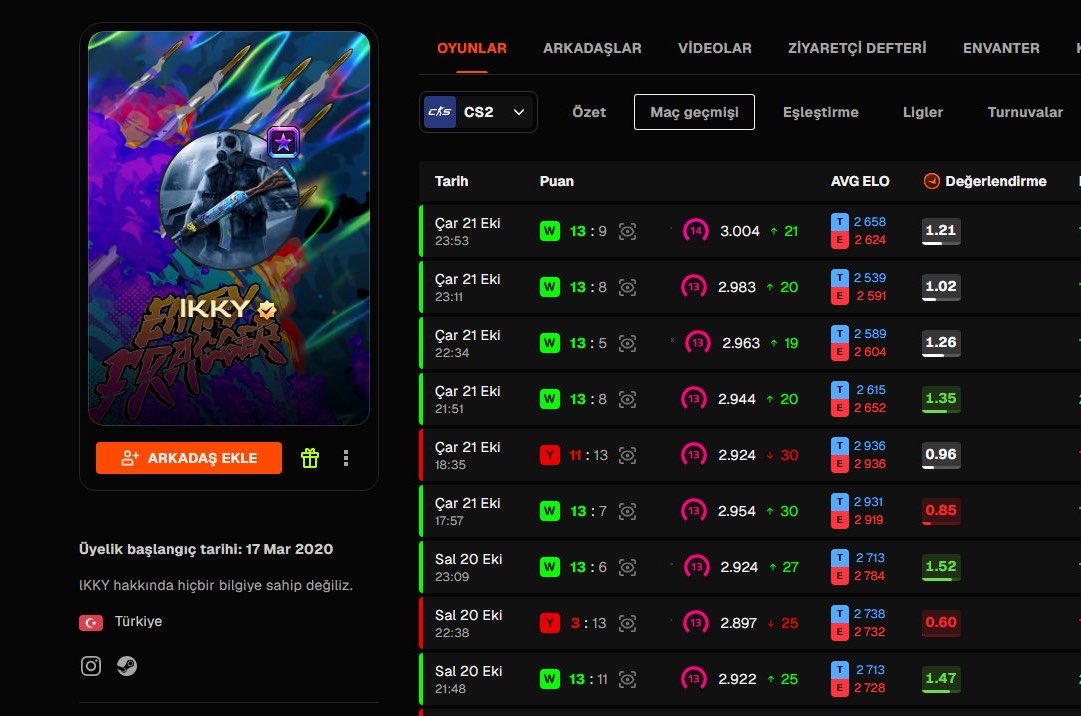Open match room icon for 21:48 match

(x=627, y=679)
